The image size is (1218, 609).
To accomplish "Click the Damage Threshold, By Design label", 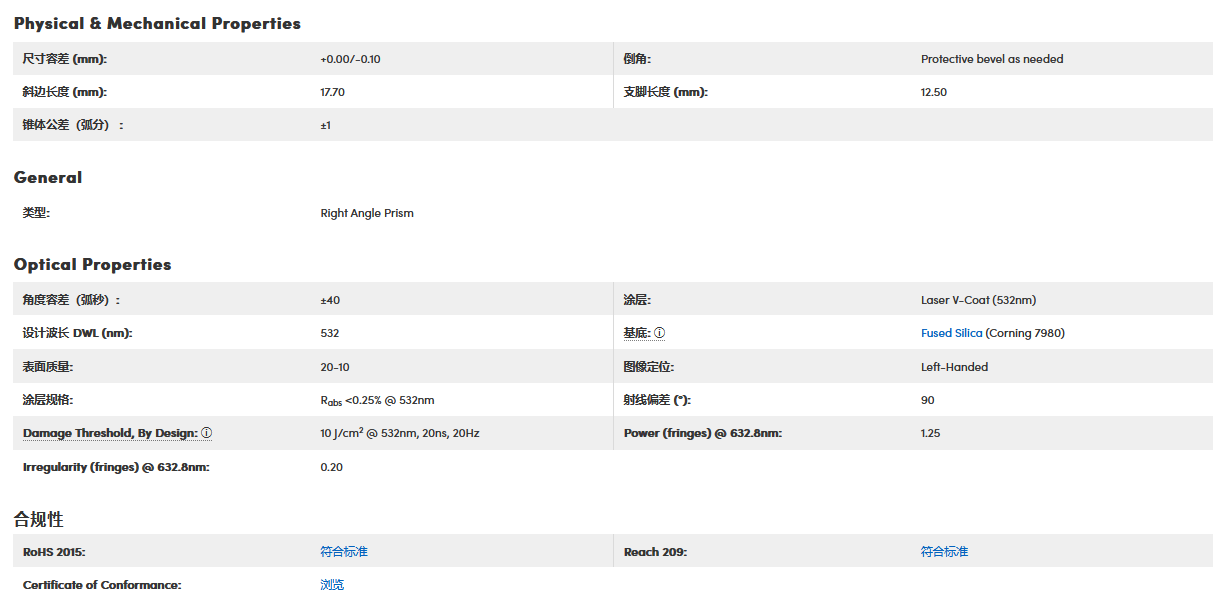I will pyautogui.click(x=109, y=433).
